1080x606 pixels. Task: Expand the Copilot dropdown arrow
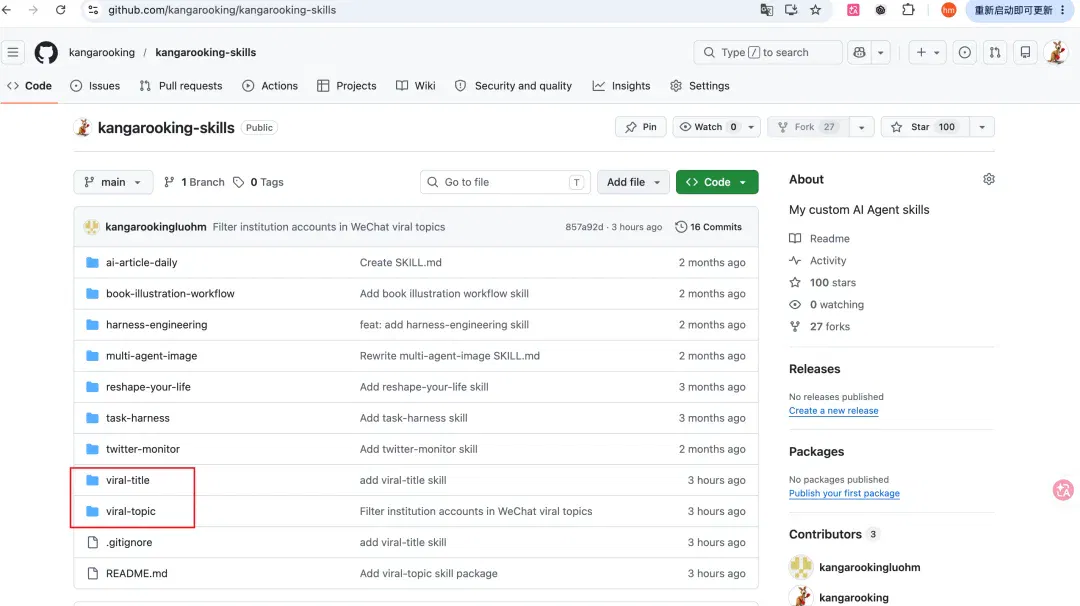coord(880,52)
